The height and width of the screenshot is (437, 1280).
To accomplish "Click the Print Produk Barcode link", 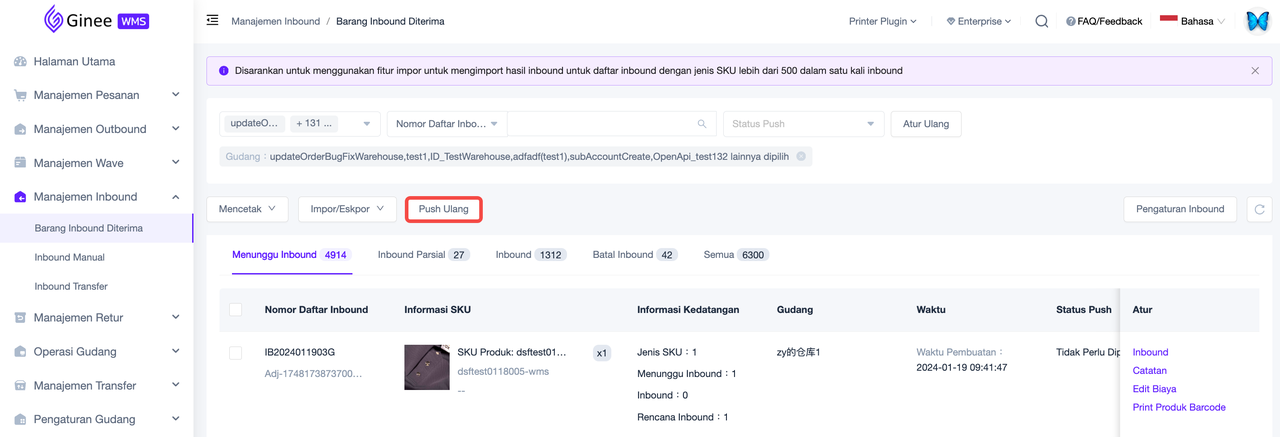I will (1178, 407).
